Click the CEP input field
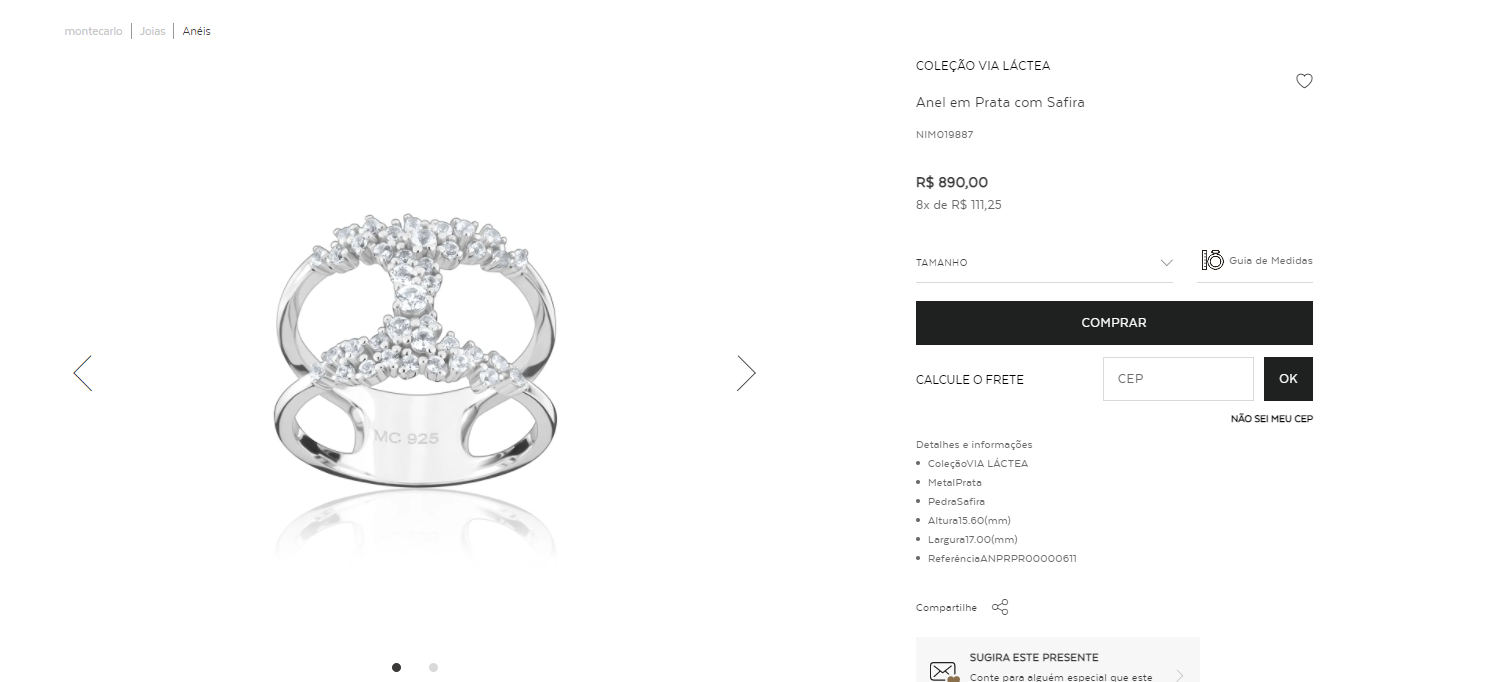The height and width of the screenshot is (682, 1489). 1178,379
